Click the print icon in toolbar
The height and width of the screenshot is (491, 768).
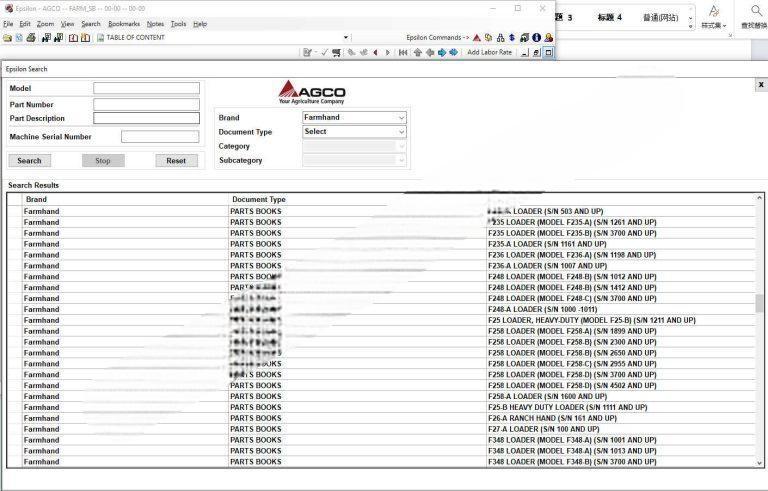(x=31, y=37)
